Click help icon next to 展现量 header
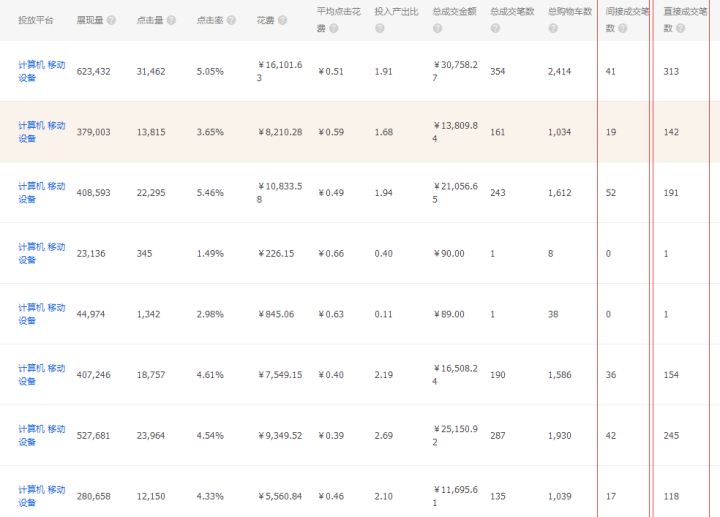Viewport: 720px width, 517px height. 111,20
